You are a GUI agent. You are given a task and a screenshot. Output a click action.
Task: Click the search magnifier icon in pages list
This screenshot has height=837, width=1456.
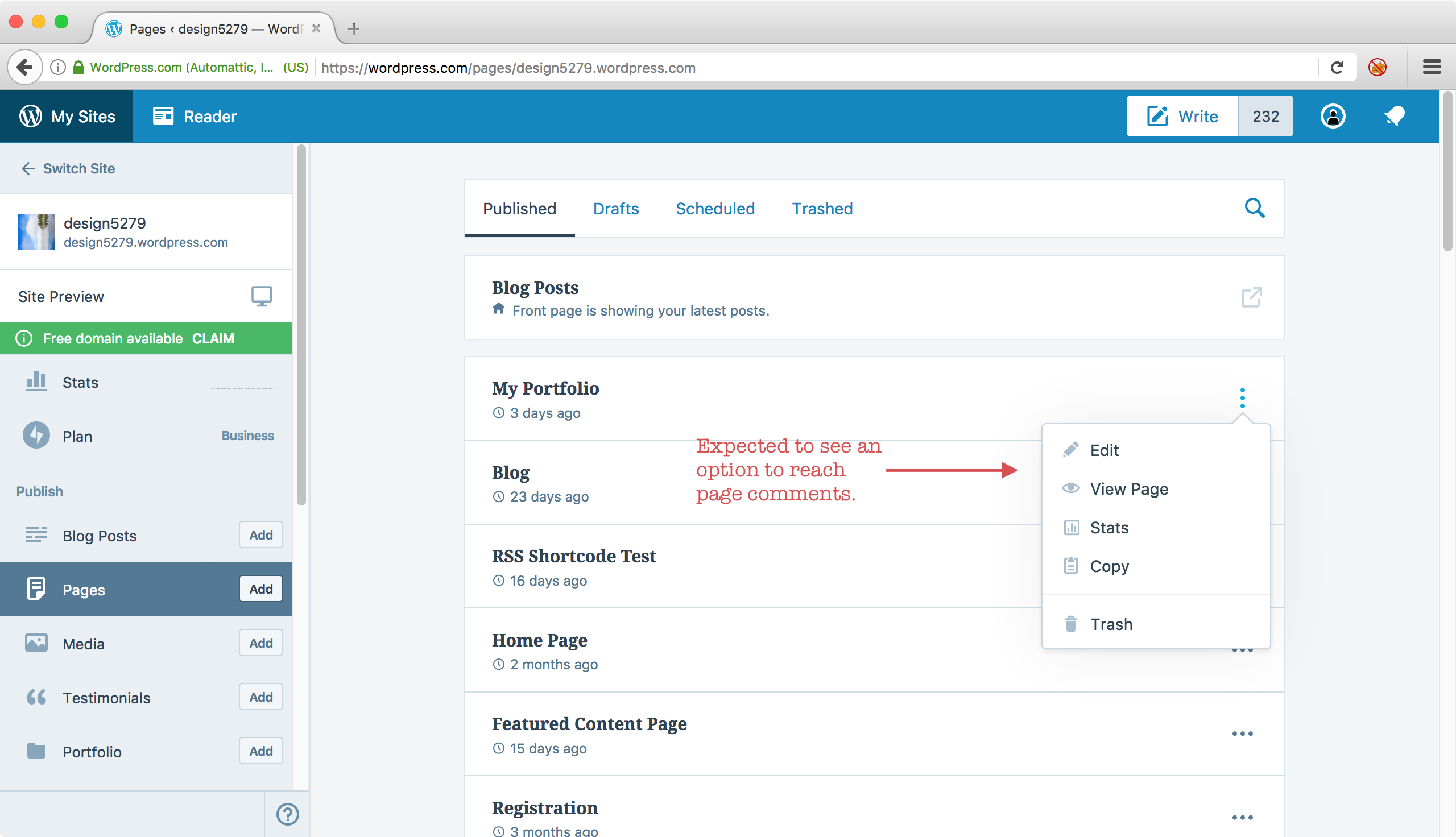[x=1254, y=208]
